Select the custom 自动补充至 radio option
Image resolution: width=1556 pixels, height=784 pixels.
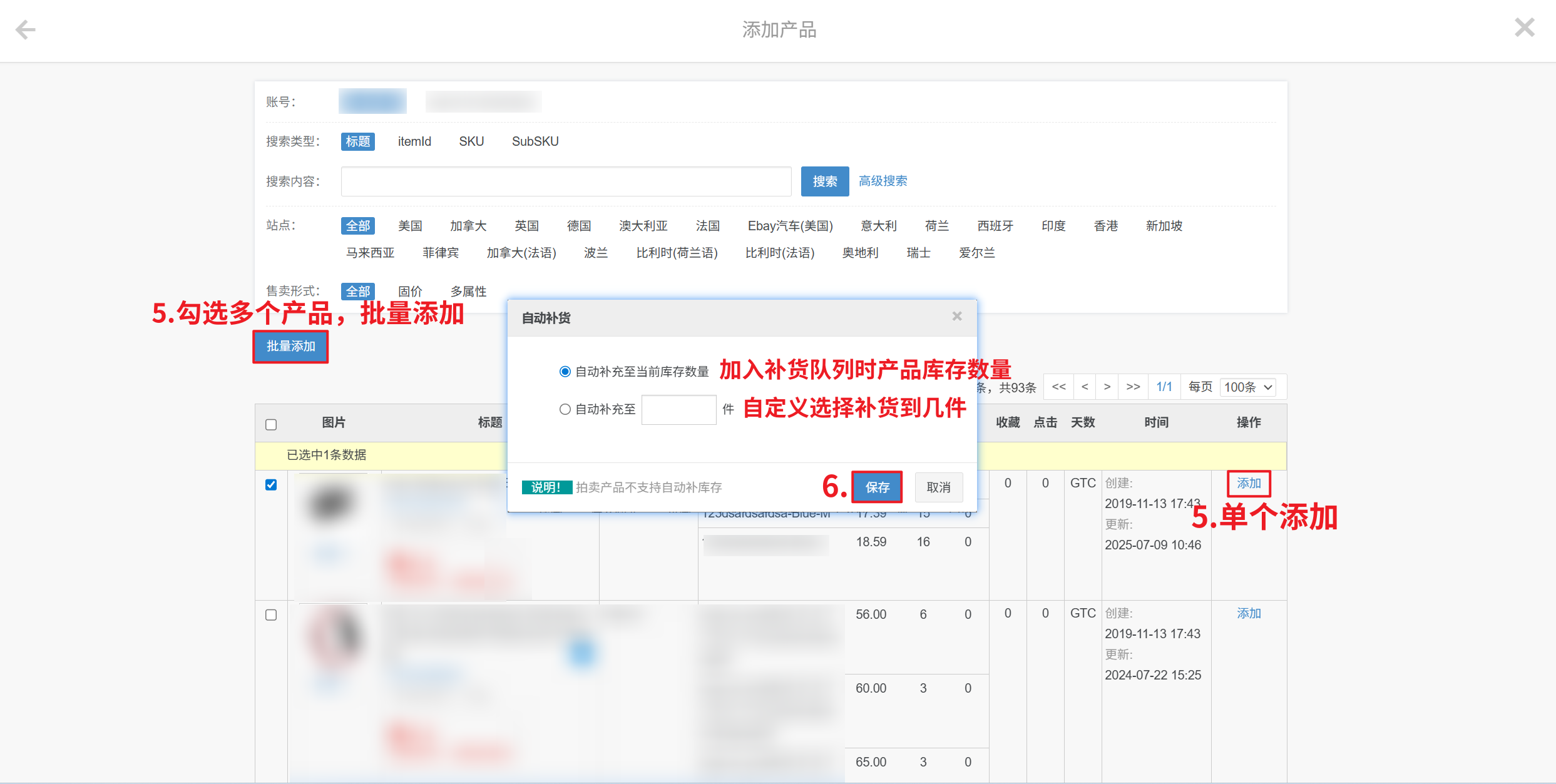coord(565,409)
